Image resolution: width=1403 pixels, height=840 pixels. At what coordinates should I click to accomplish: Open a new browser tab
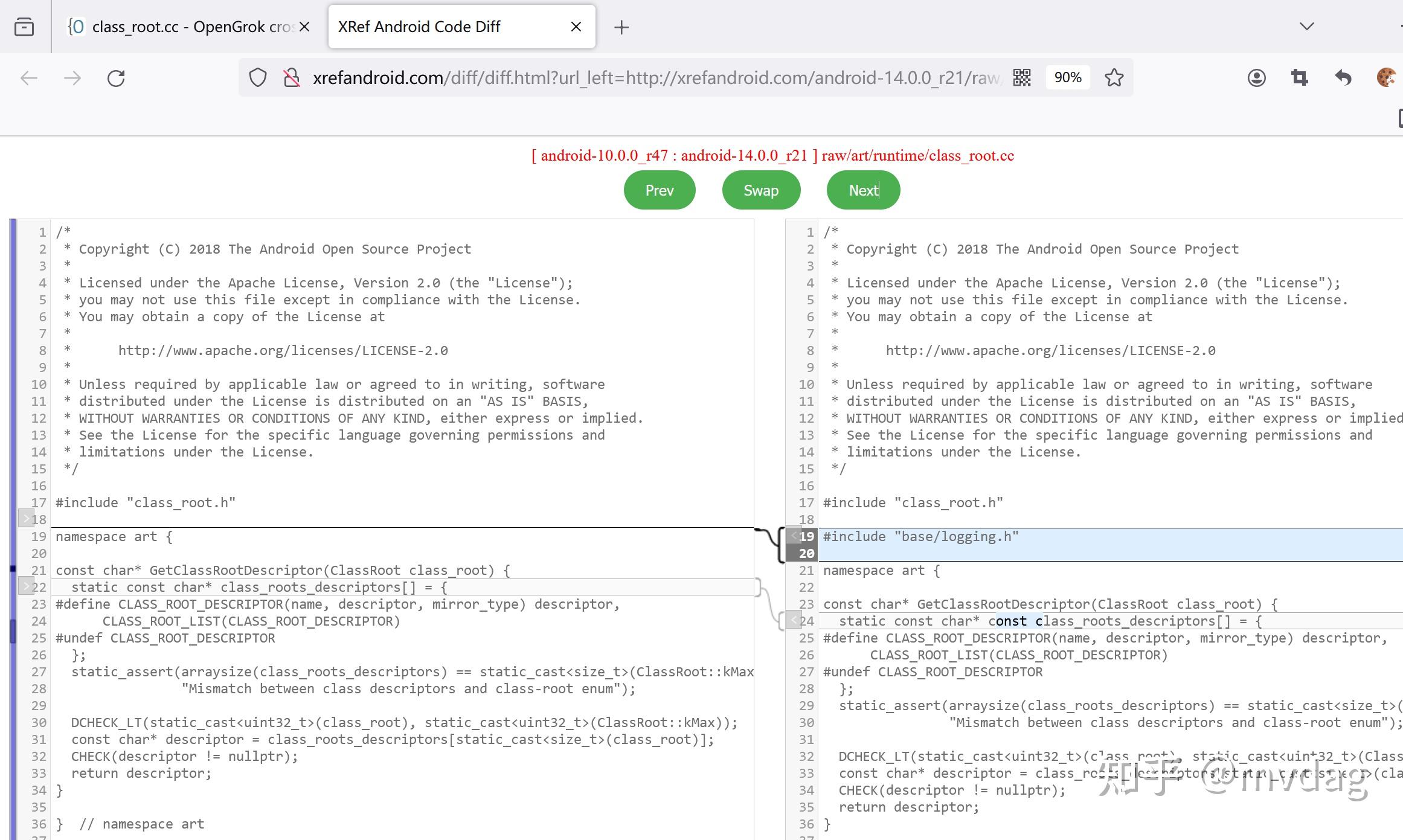[x=621, y=27]
